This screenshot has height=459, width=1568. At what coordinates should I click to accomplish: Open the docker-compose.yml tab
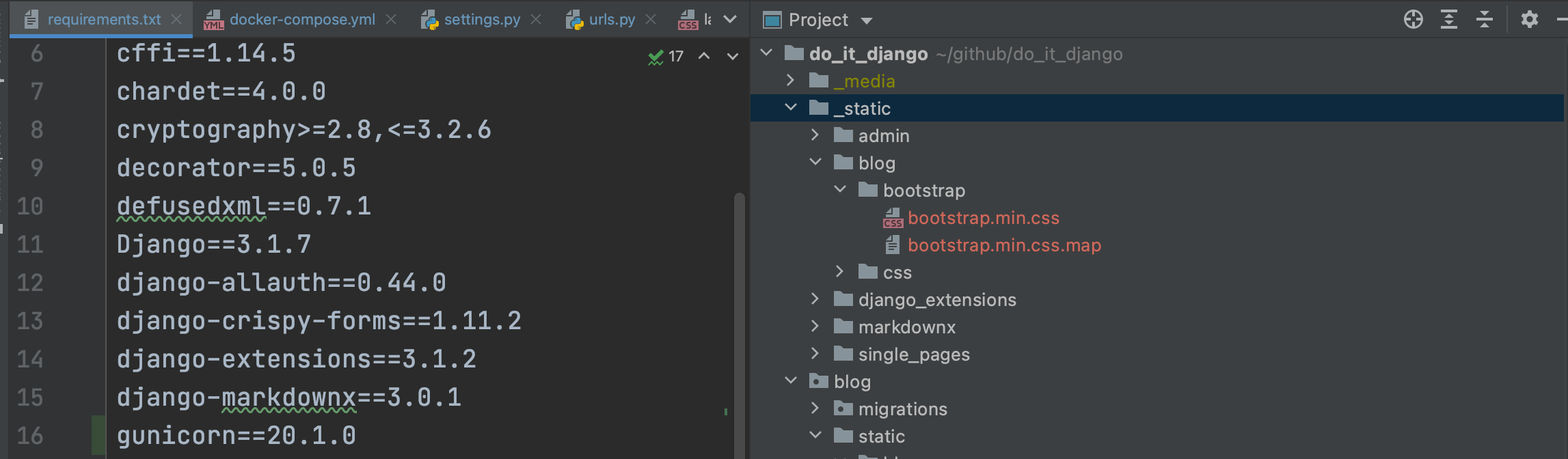pyautogui.click(x=302, y=19)
